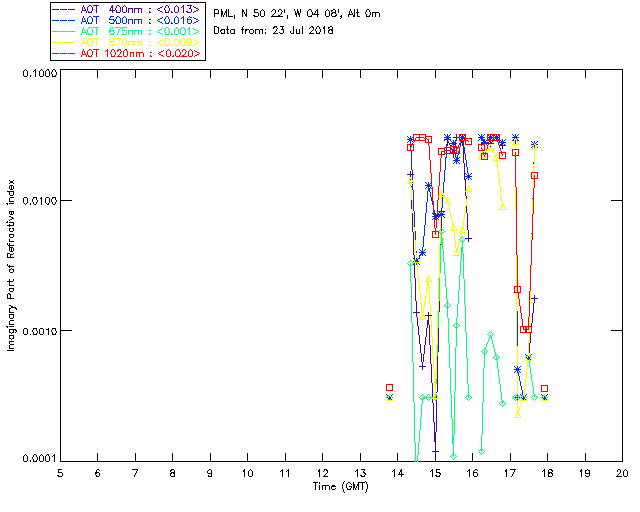The width and height of the screenshot is (640, 512).
Task: Click the green diamond peak near 16.5 hours
Action: click(491, 335)
